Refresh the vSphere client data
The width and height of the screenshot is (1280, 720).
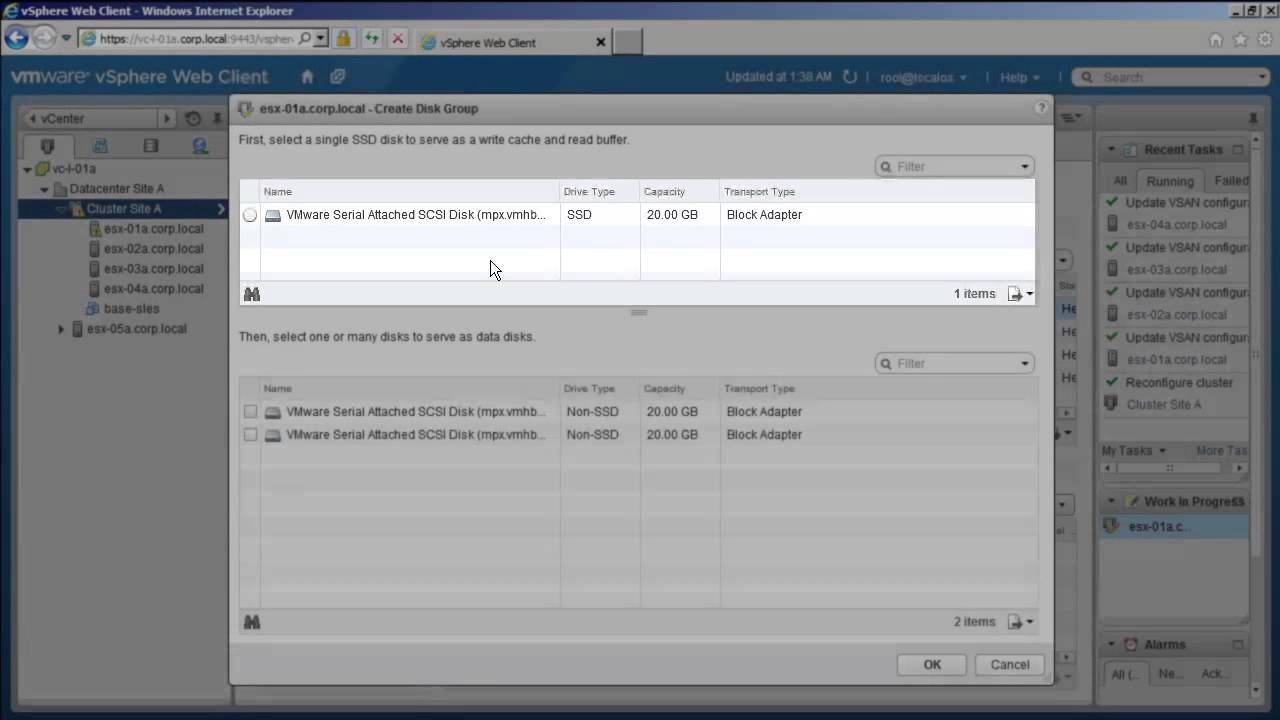point(850,77)
